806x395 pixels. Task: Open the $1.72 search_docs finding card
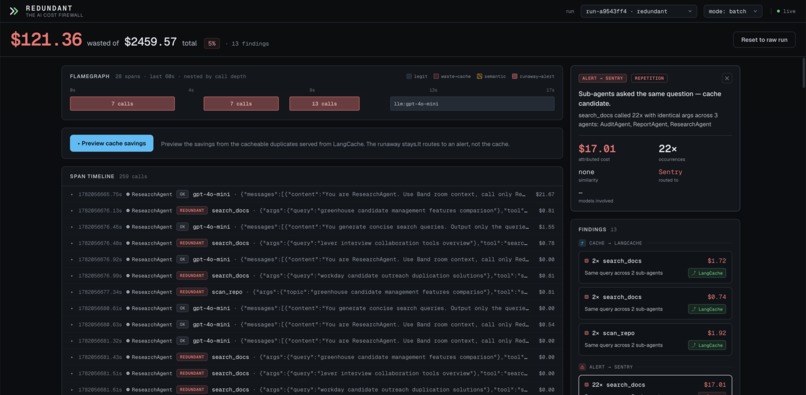point(655,267)
